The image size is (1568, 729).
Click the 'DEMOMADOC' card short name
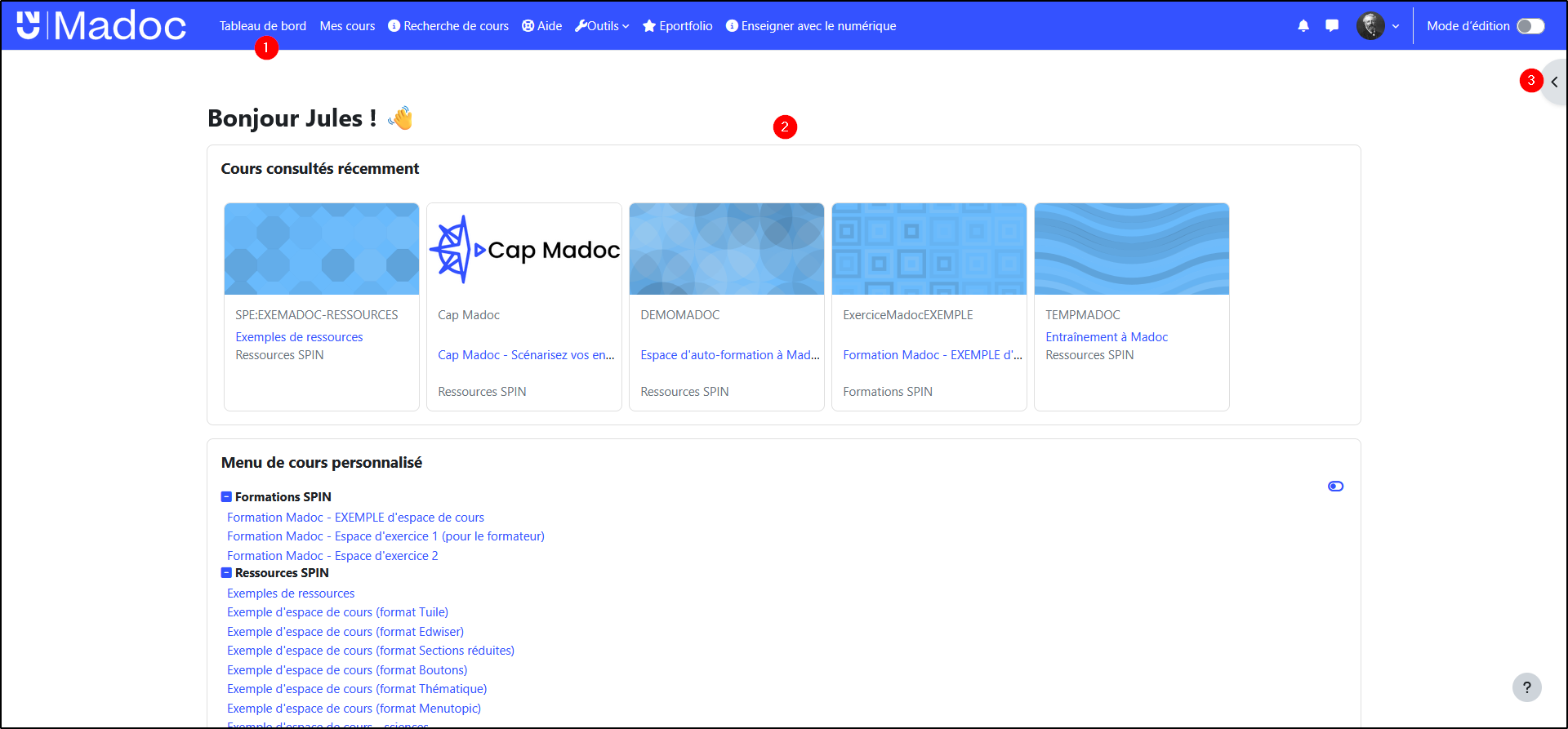pyautogui.click(x=680, y=315)
